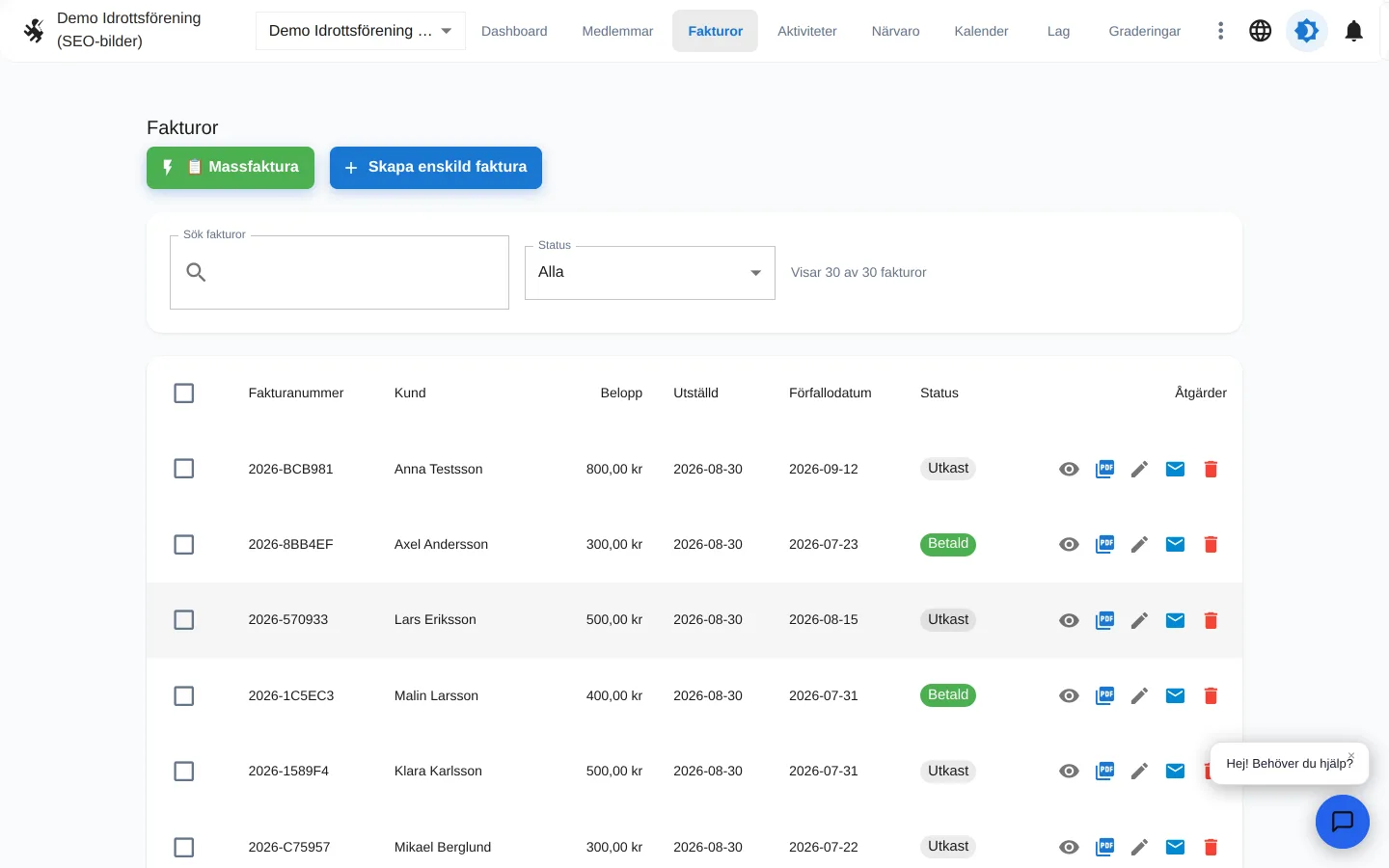Open the Medlemmar tab
The width and height of the screenshot is (1389, 868).
(617, 31)
